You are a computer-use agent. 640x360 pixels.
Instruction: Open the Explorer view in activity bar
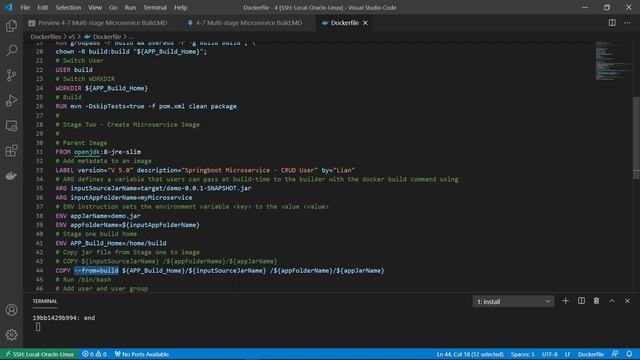(11, 26)
